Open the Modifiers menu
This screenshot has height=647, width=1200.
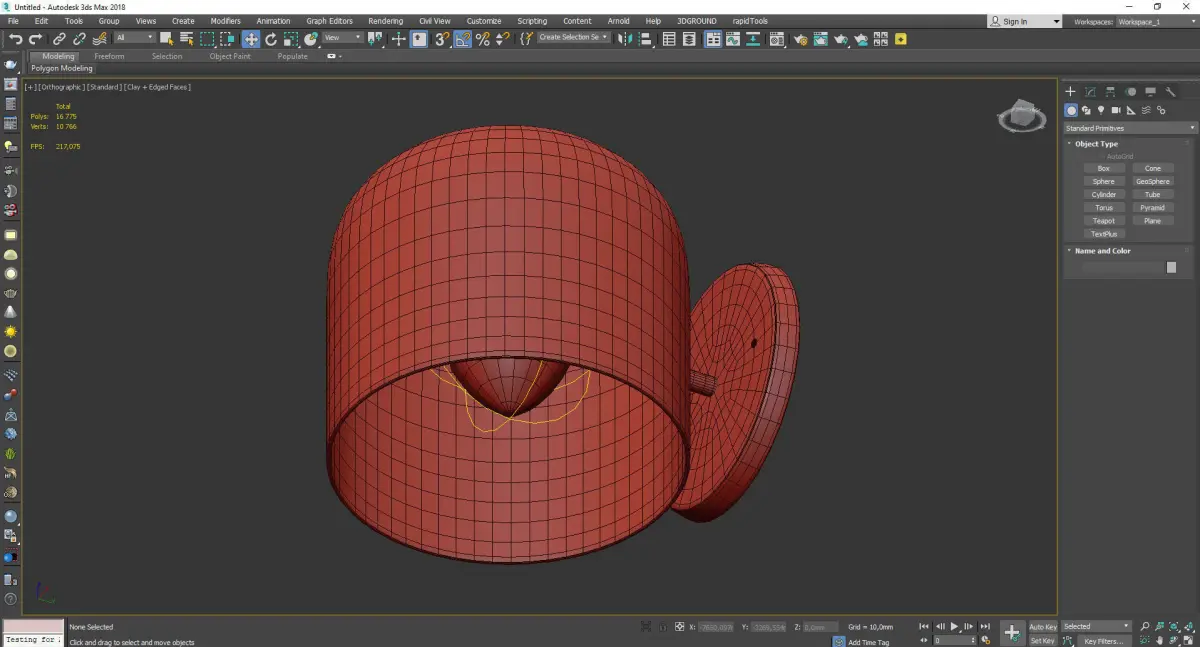pos(225,21)
